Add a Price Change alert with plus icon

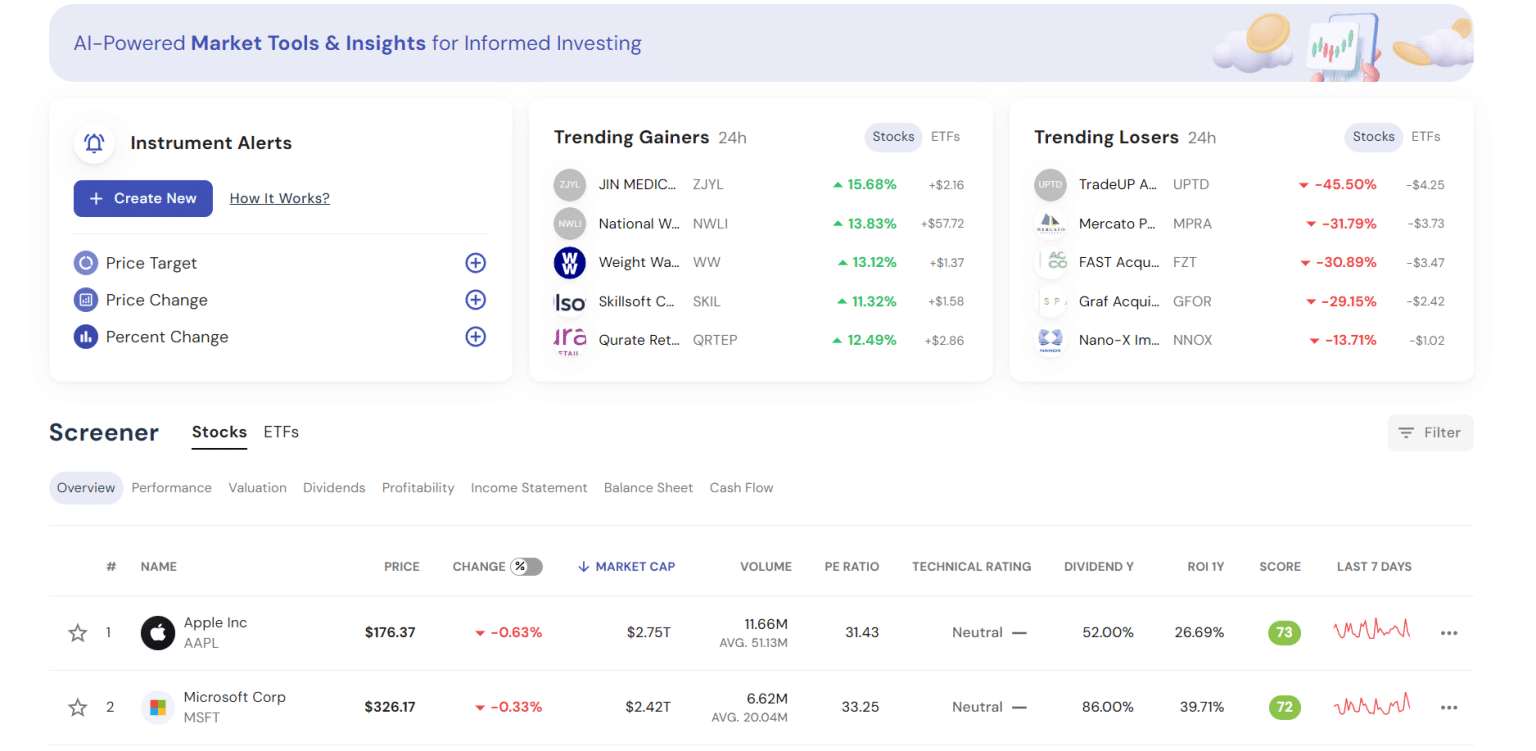point(476,300)
